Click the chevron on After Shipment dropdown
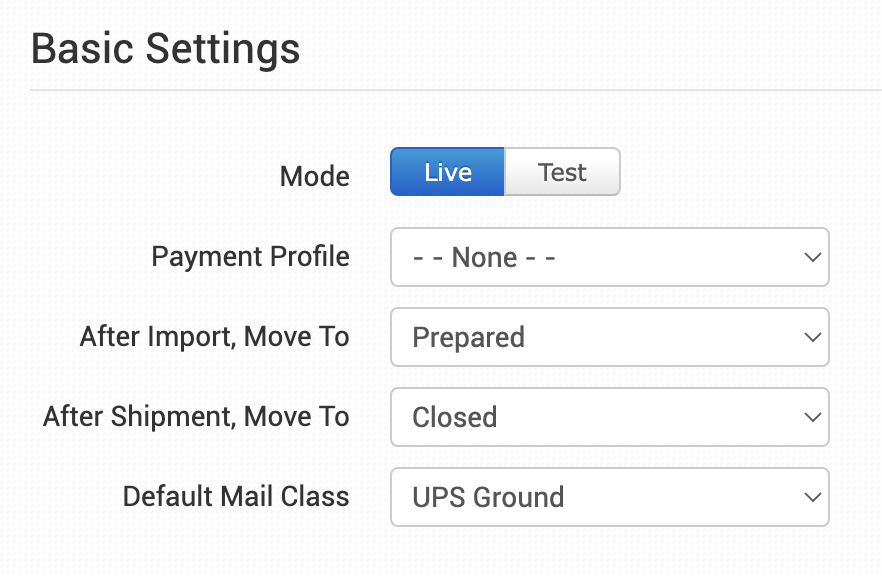 pos(812,417)
